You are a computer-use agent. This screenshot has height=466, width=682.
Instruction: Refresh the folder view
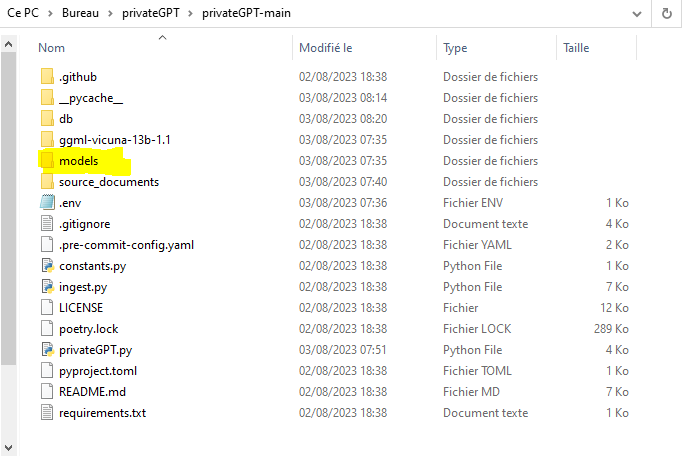click(x=666, y=14)
